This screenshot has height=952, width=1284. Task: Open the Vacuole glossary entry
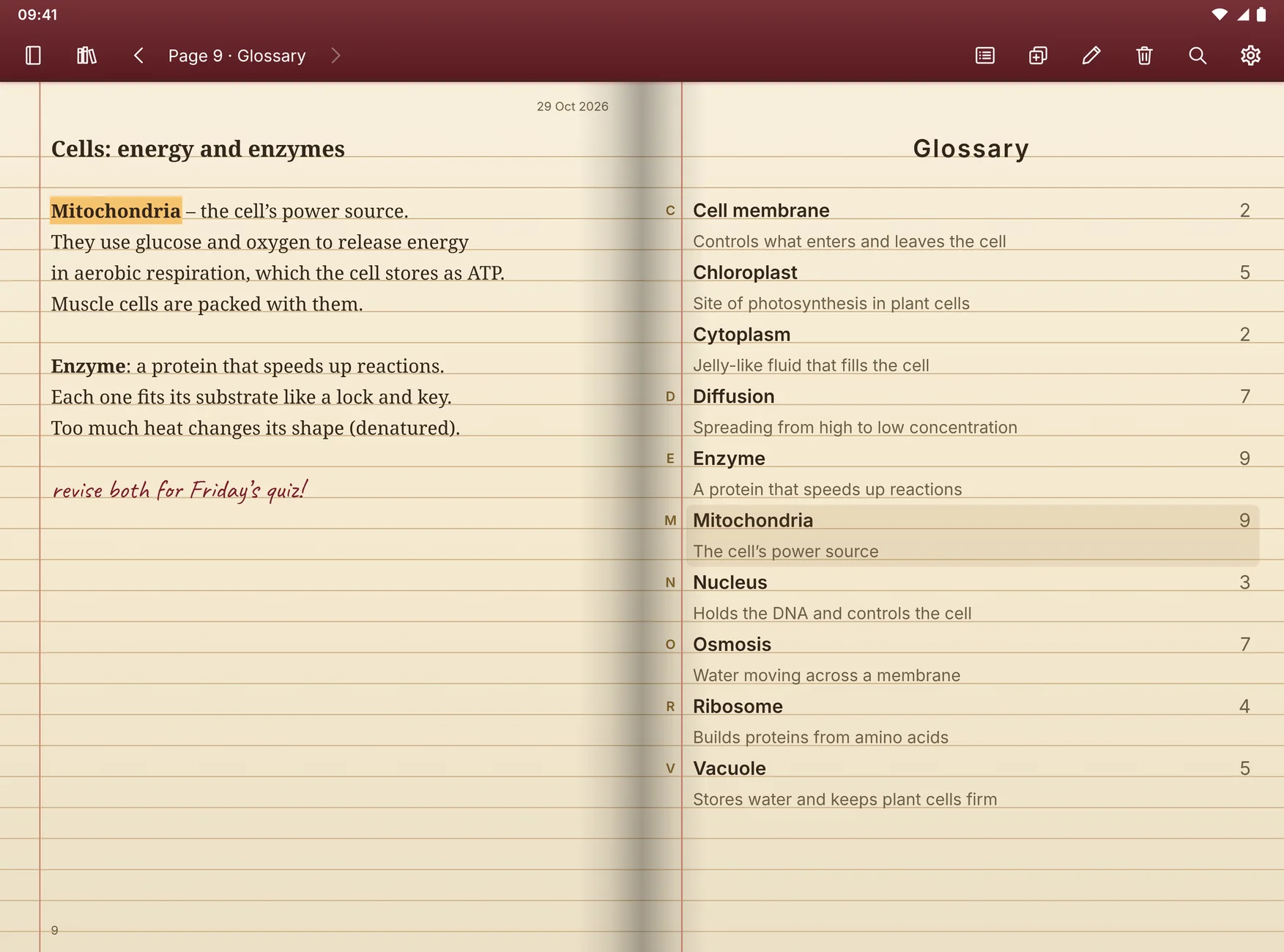pos(972,784)
